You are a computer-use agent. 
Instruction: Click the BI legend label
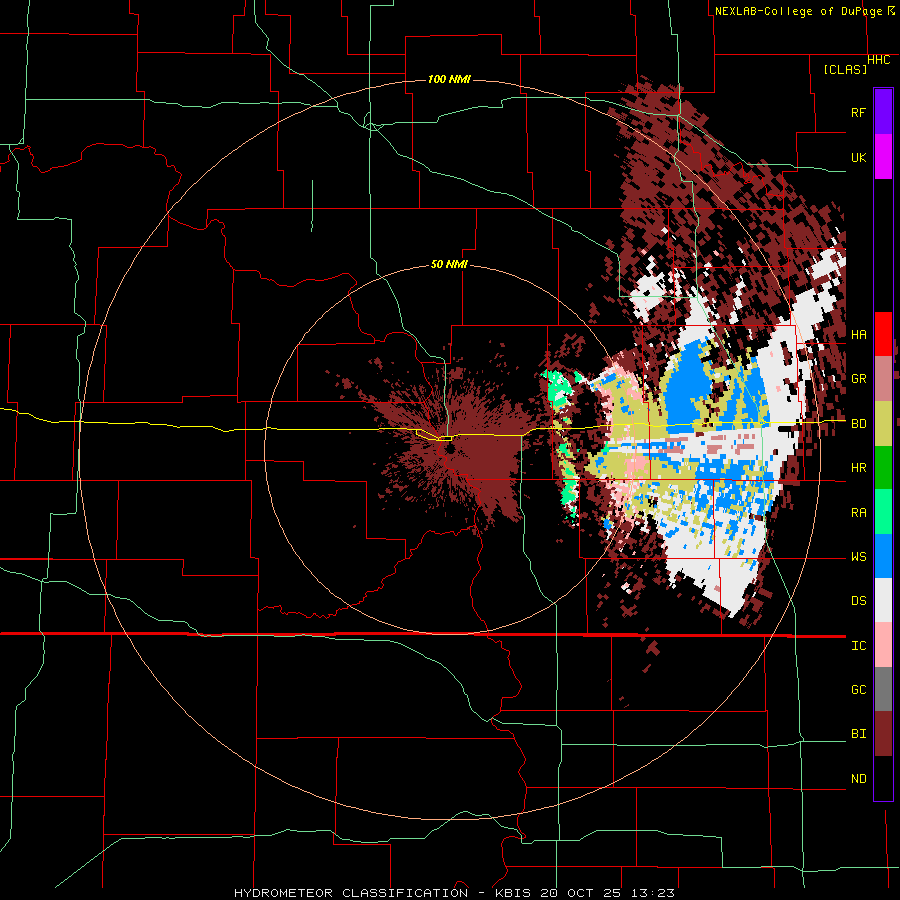[858, 734]
